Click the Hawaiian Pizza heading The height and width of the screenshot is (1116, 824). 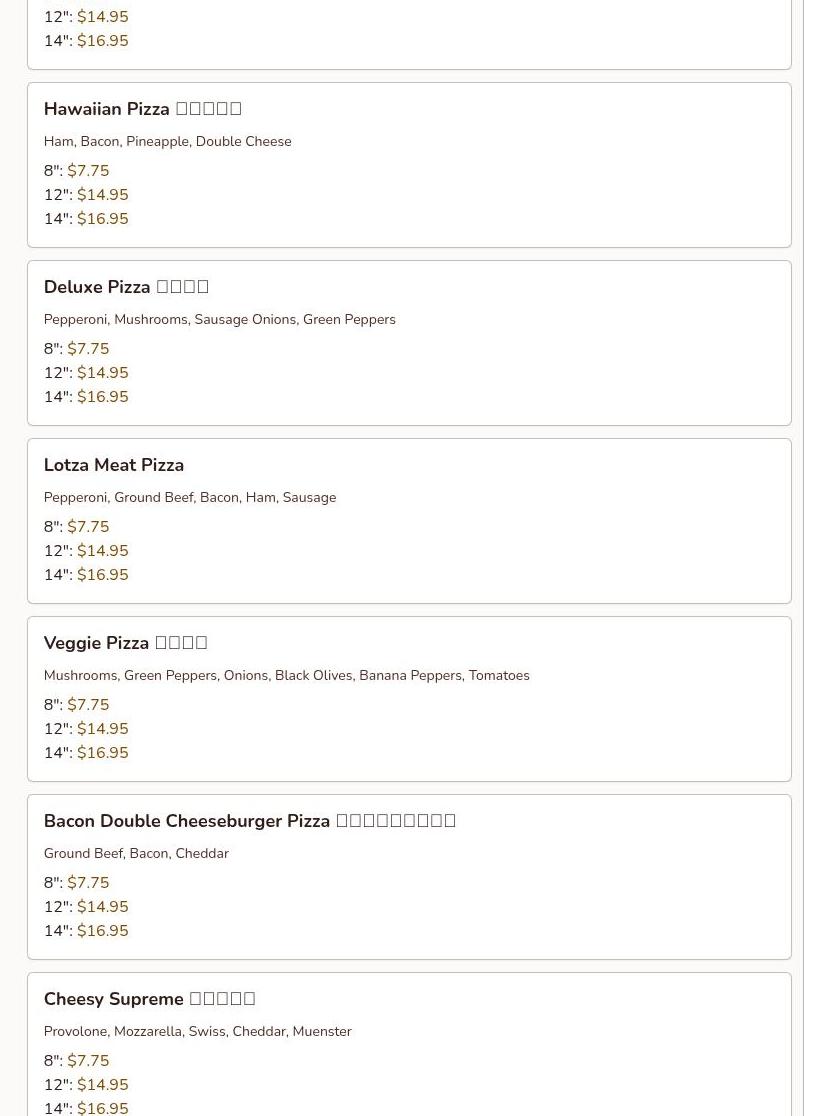[106, 109]
